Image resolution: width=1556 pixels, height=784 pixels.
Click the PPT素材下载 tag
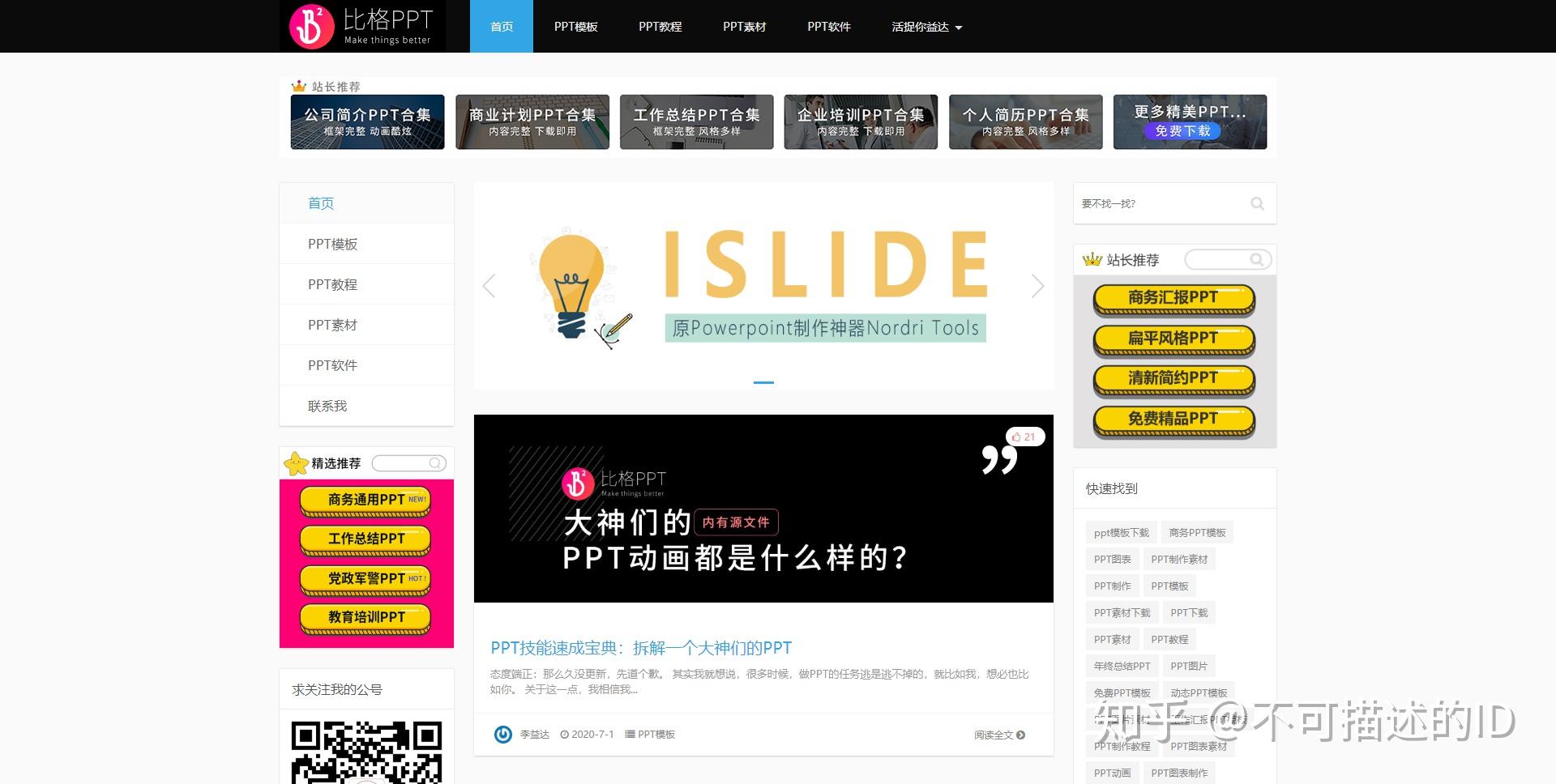pos(1122,612)
